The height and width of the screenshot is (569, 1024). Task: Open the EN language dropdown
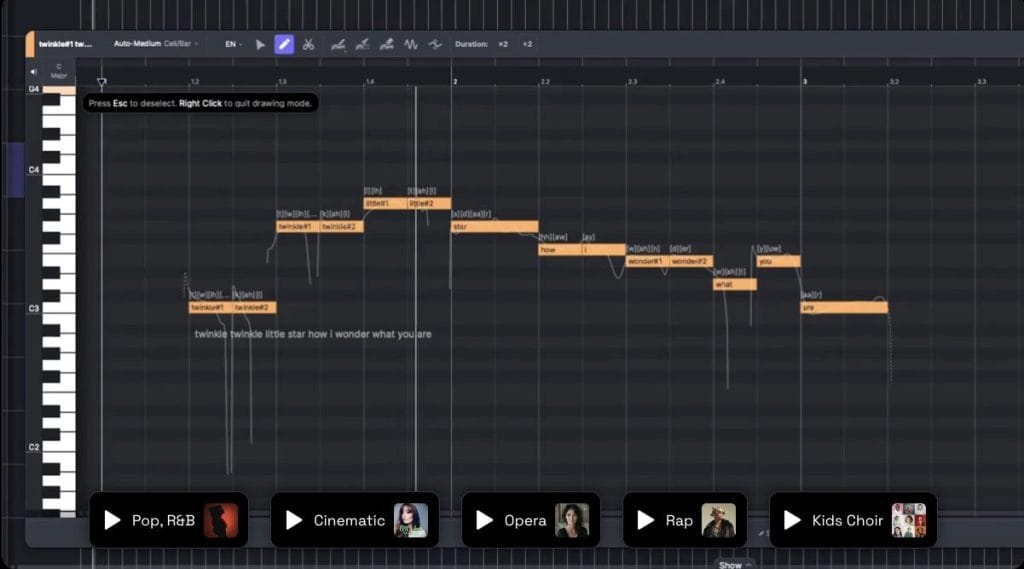[232, 44]
